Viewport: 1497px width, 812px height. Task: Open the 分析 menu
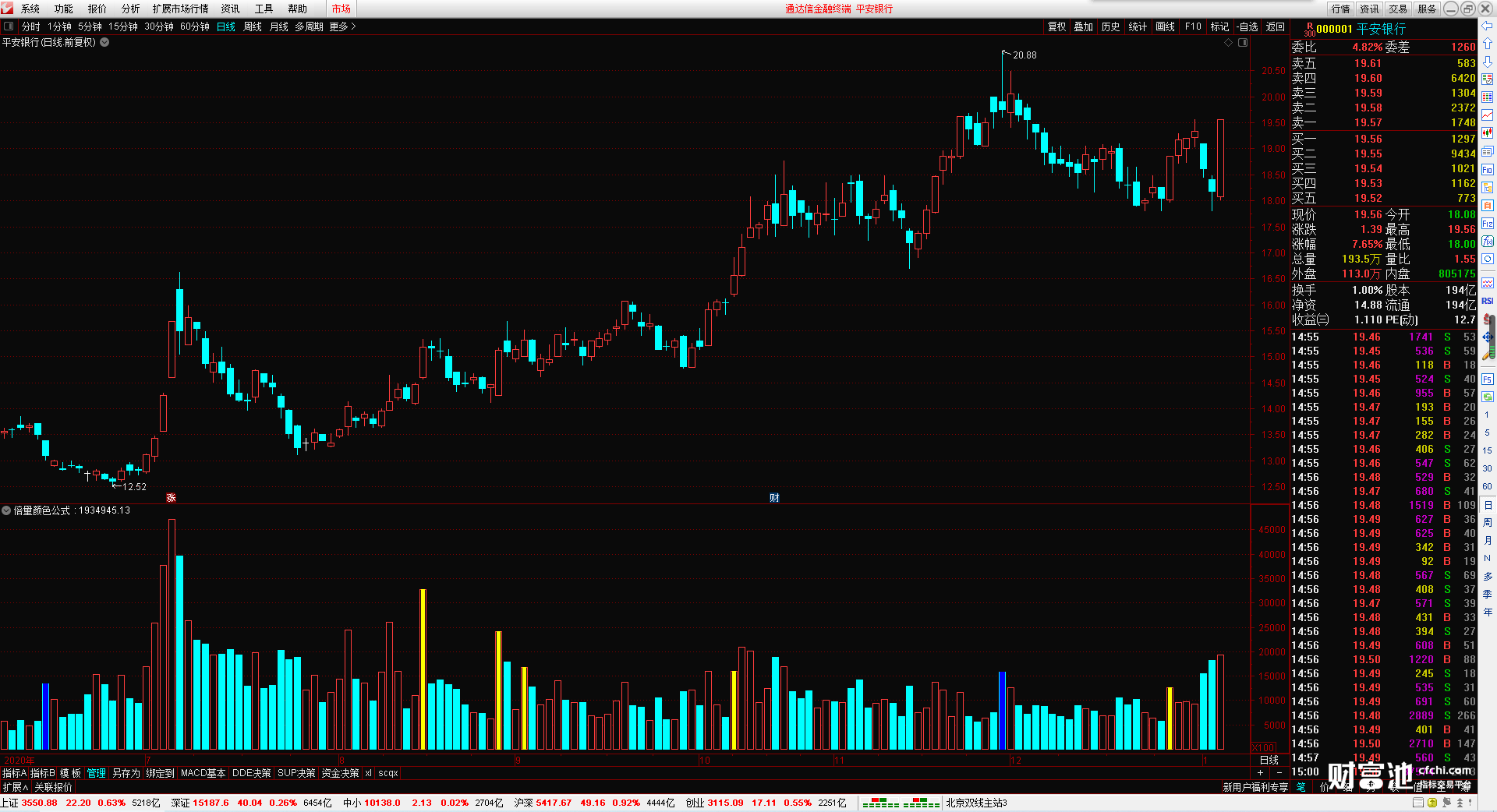click(x=130, y=9)
